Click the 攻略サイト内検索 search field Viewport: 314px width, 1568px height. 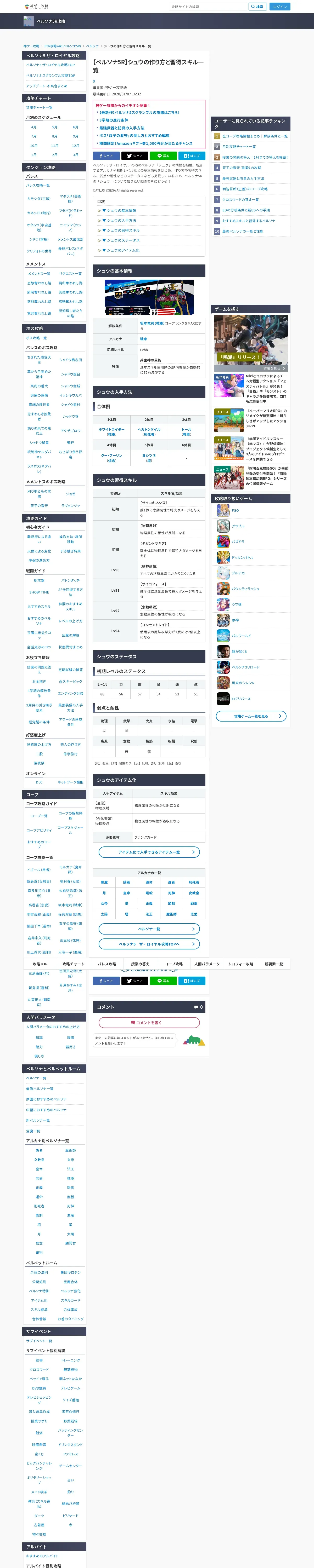pos(208,7)
